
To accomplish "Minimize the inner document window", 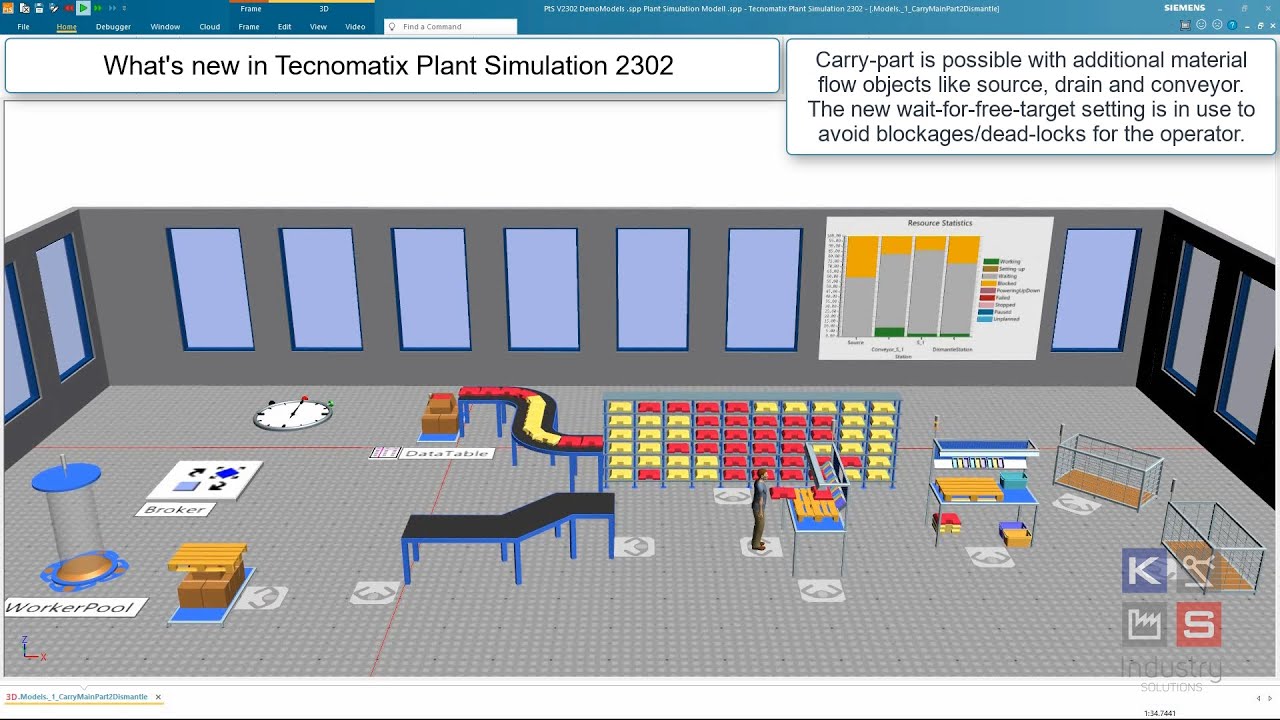I will (1247, 26).
